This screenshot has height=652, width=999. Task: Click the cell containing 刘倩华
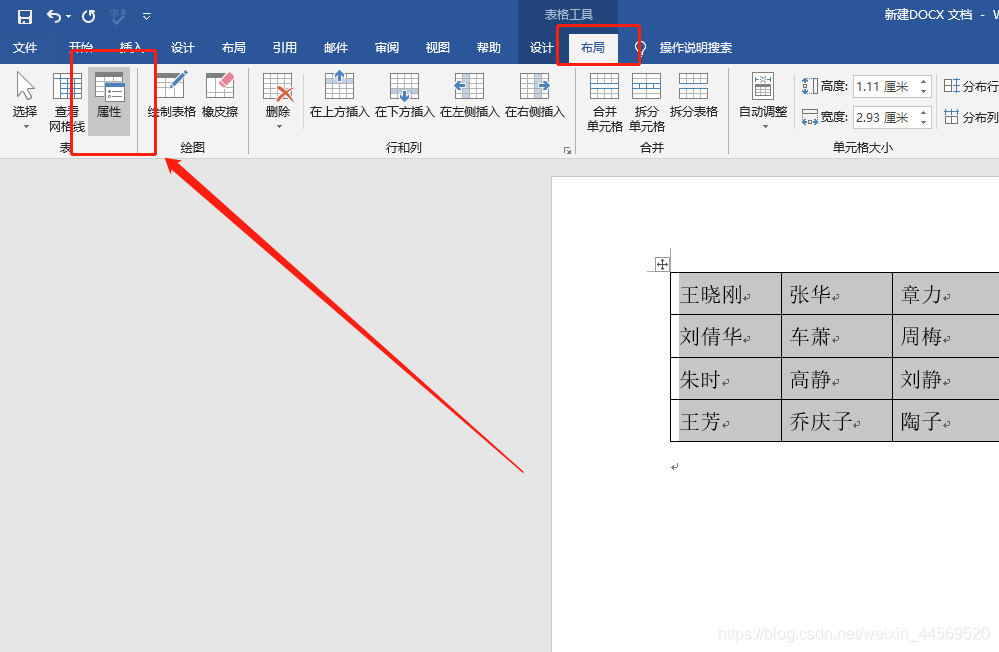pos(726,336)
